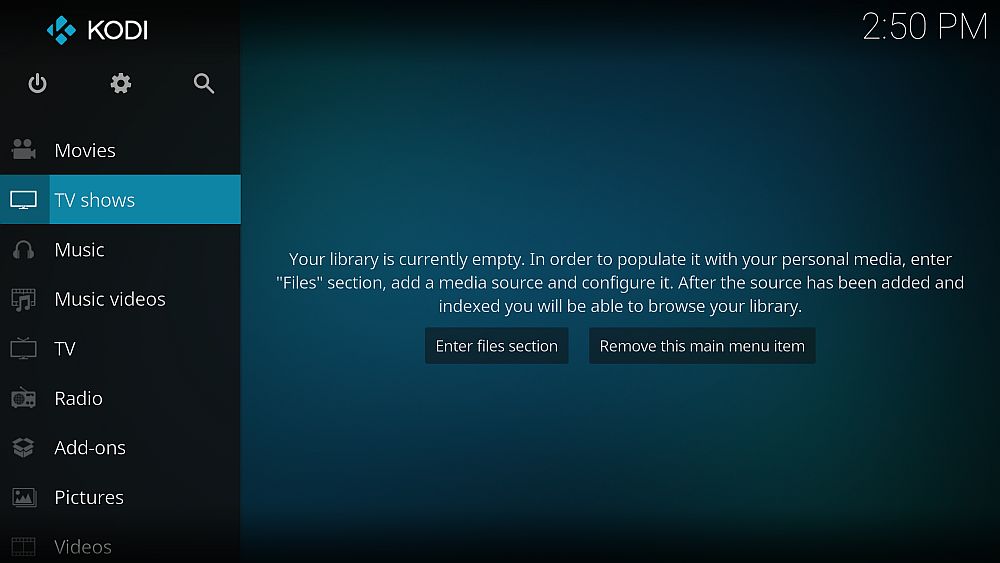Open the Videos menu label

(x=83, y=546)
